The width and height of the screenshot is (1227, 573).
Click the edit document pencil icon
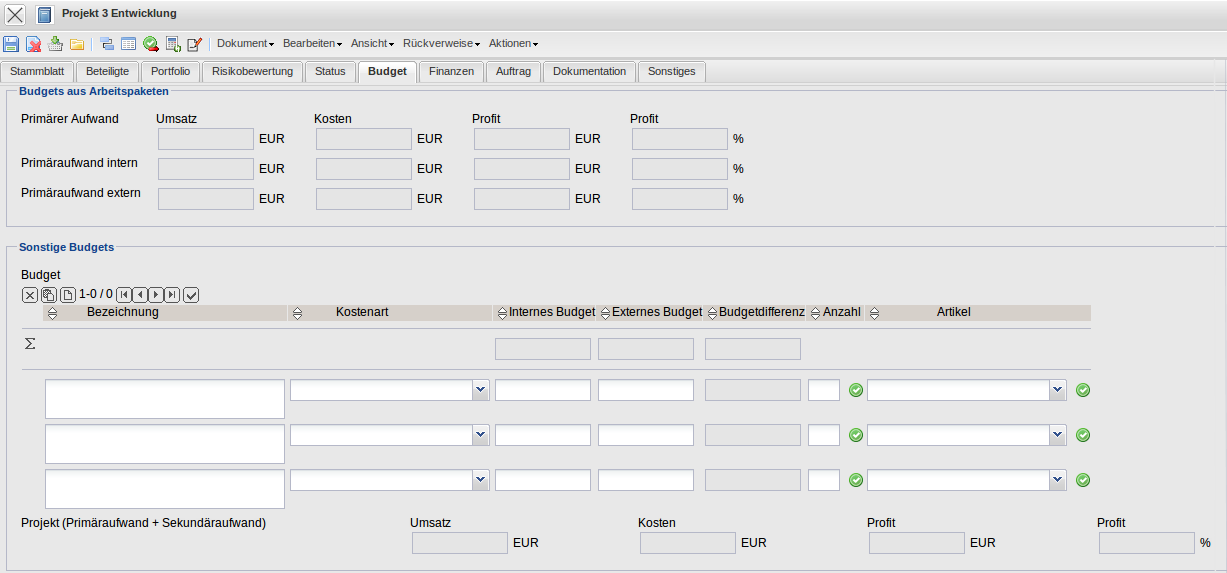click(194, 44)
